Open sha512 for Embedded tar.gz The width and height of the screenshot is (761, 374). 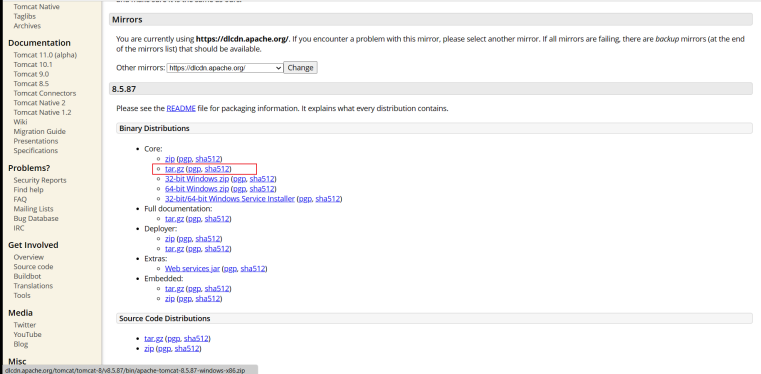[217, 289]
